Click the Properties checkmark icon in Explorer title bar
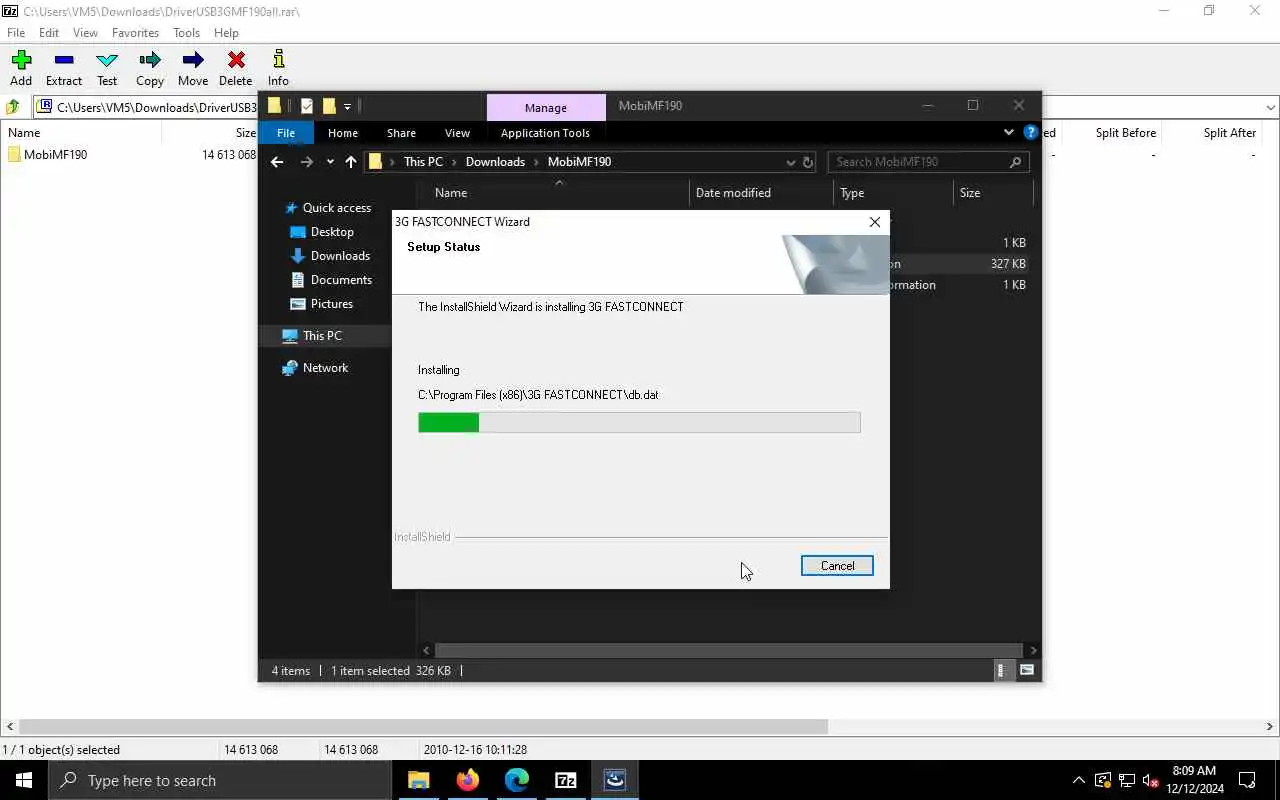 (x=307, y=106)
